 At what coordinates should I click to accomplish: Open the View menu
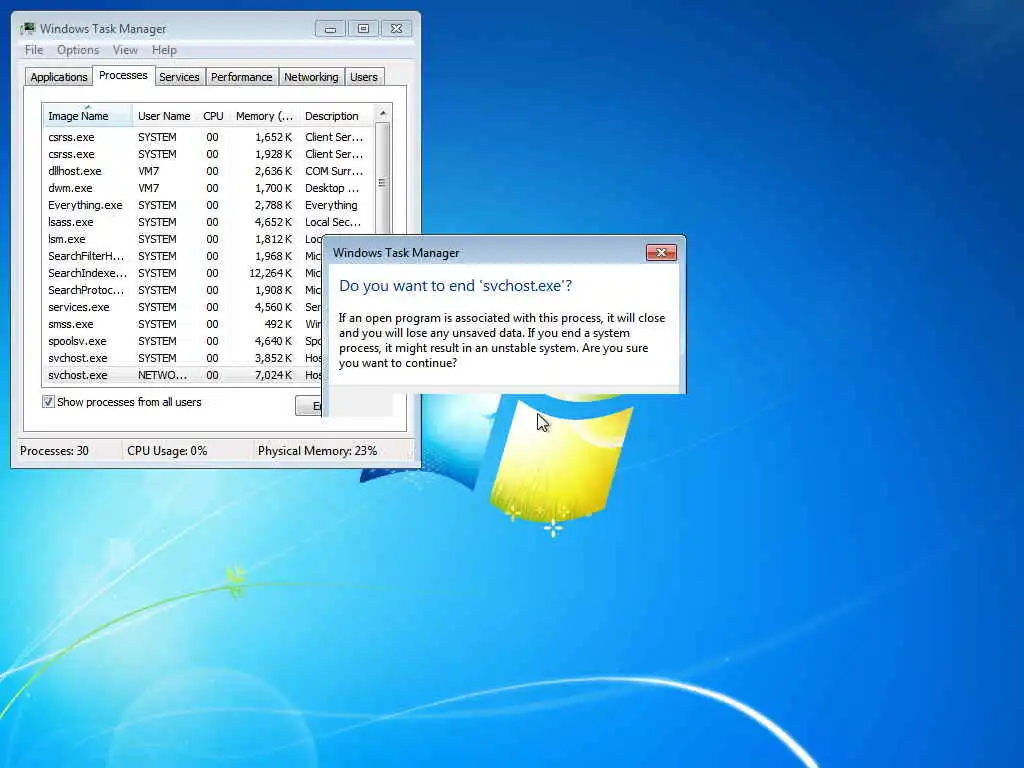(x=125, y=50)
